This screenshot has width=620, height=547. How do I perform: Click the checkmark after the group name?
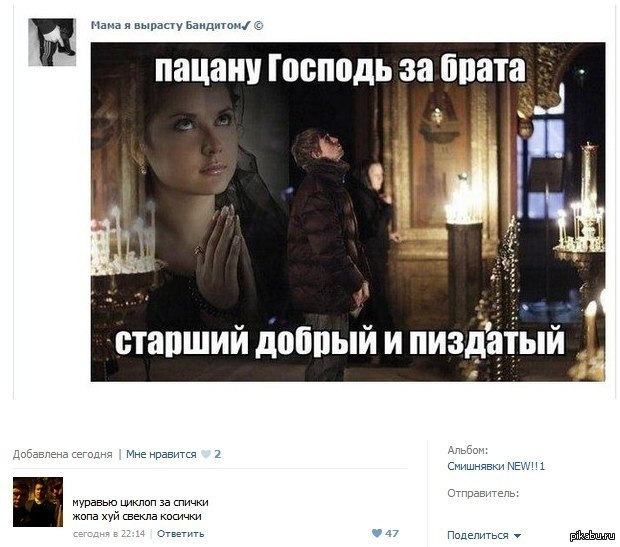(246, 26)
